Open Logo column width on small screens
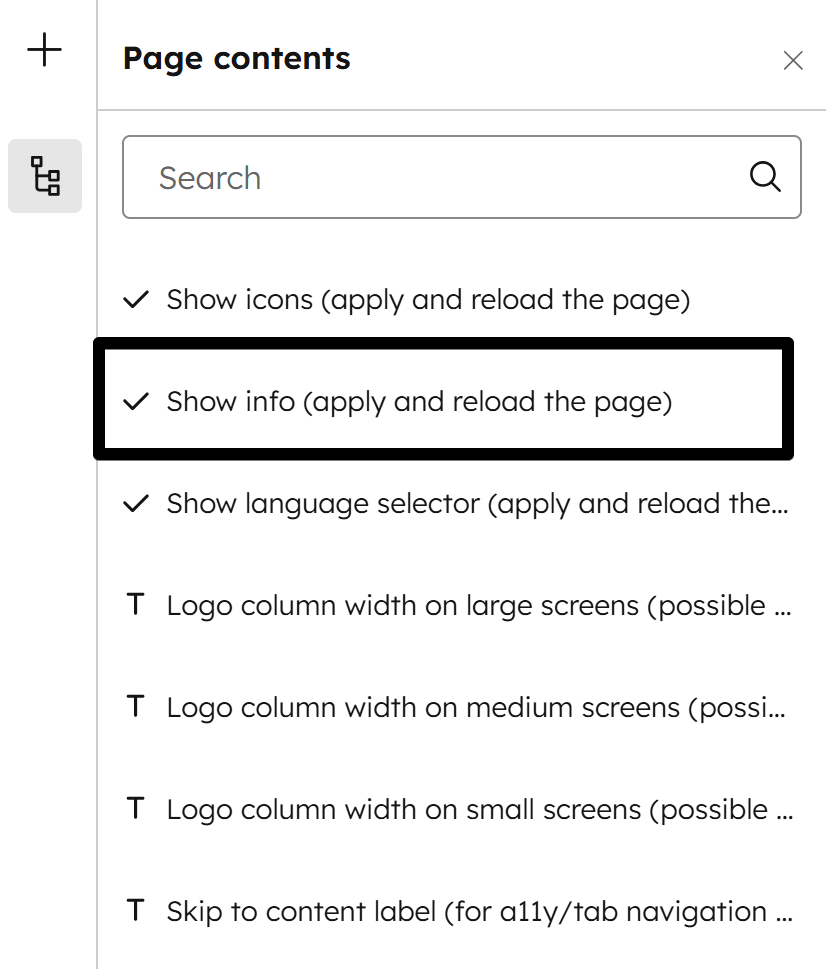The height and width of the screenshot is (969, 826). [457, 810]
